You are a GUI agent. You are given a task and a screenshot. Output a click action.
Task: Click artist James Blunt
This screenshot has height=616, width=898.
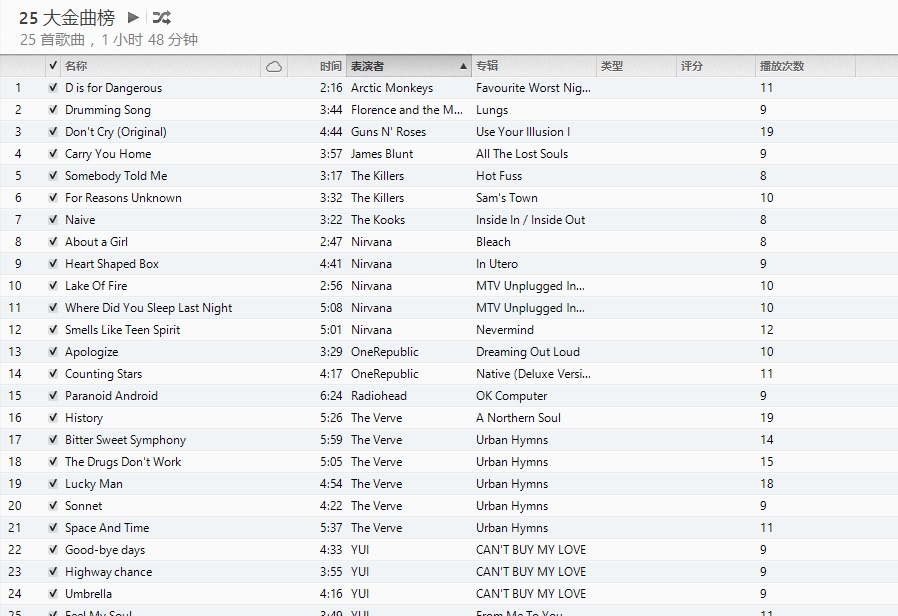click(x=382, y=154)
